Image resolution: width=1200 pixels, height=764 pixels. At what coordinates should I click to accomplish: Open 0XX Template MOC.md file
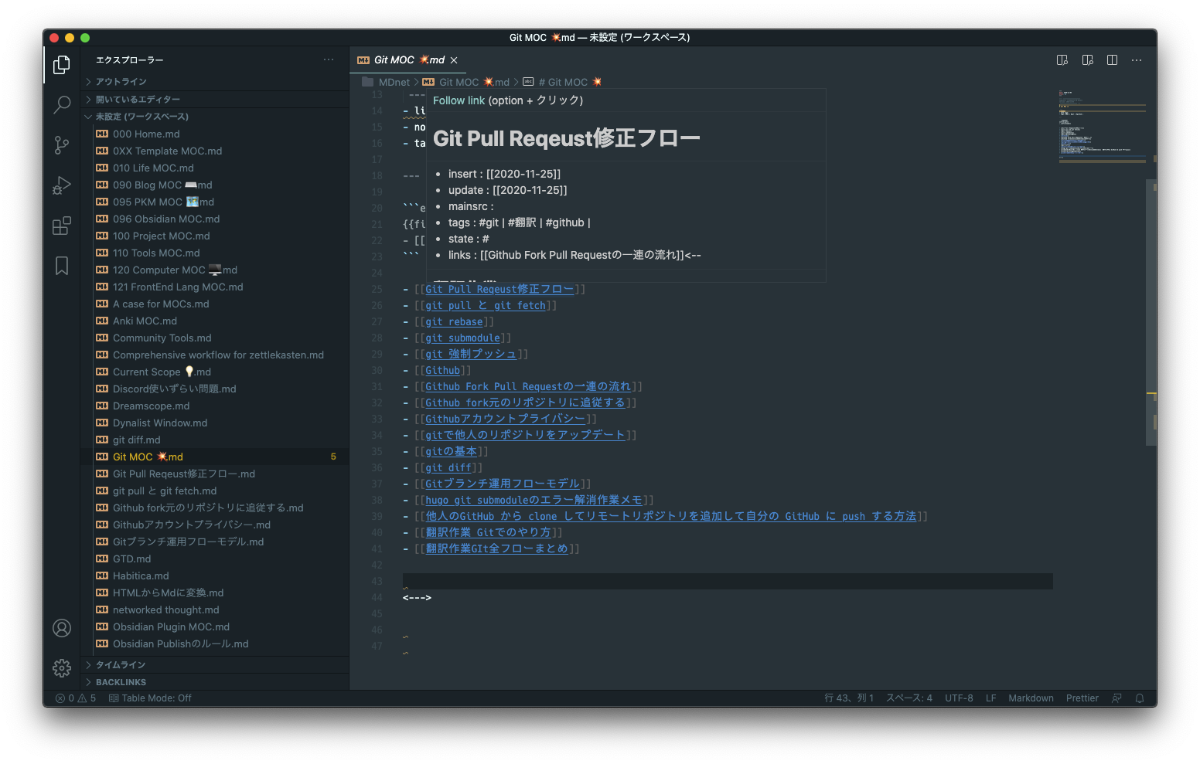coord(215,151)
